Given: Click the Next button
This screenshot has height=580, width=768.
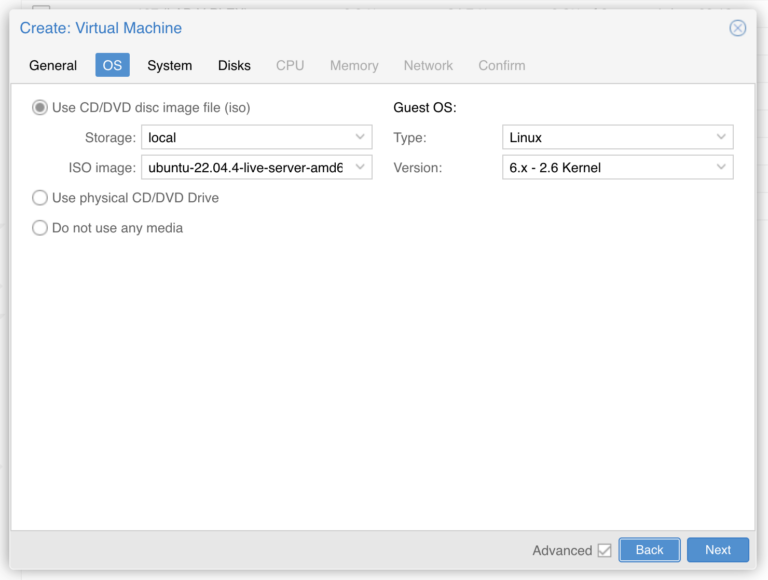Looking at the screenshot, I should tap(718, 550).
